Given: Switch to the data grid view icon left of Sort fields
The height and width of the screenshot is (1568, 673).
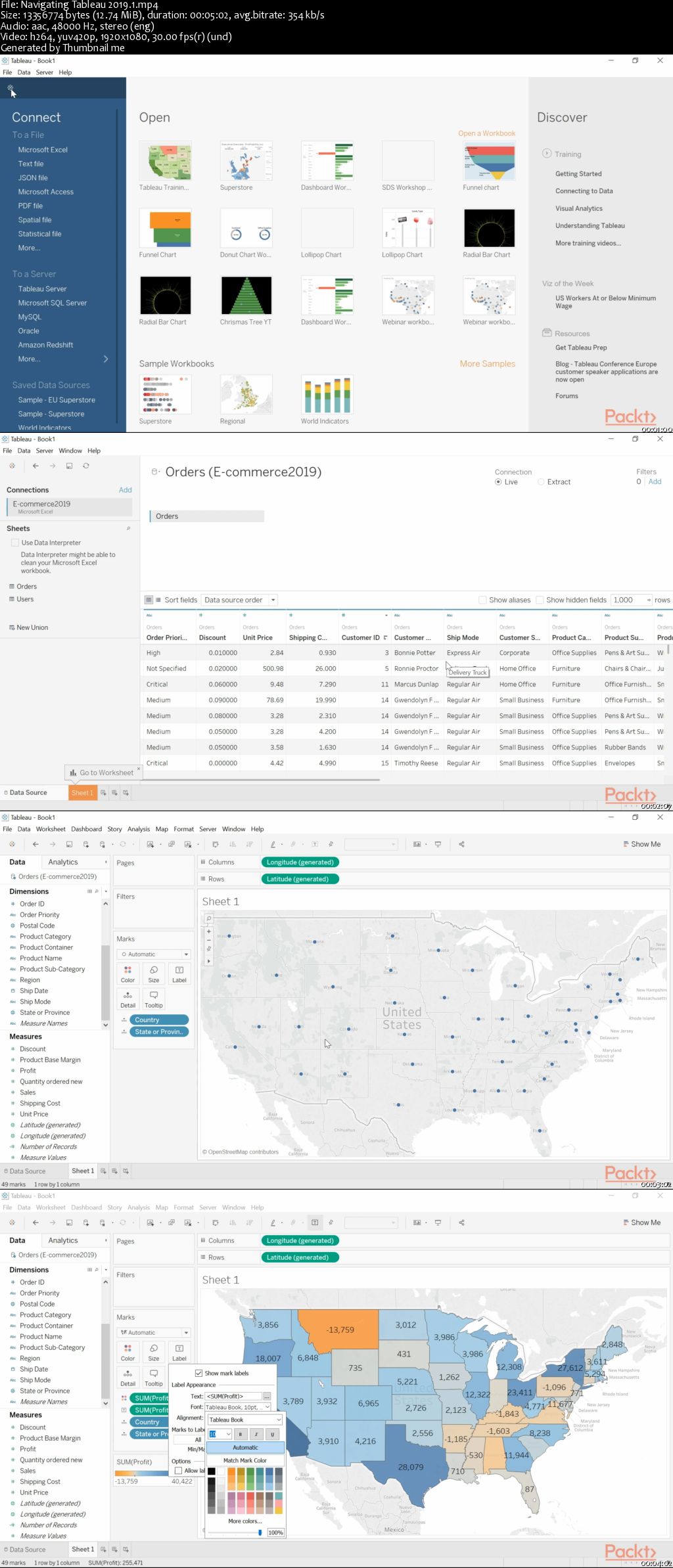Looking at the screenshot, I should [x=149, y=600].
